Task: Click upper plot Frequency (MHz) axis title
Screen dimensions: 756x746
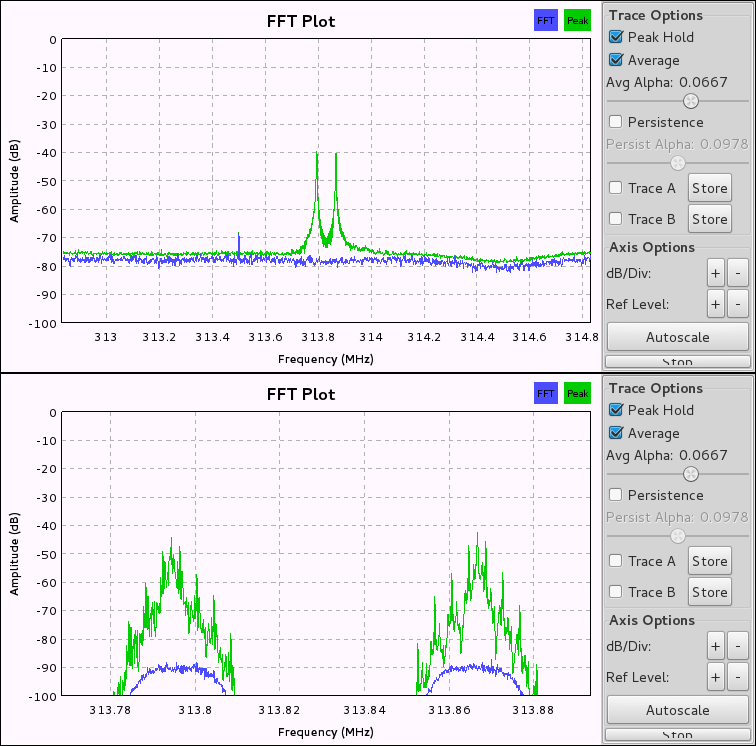Action: (x=326, y=359)
